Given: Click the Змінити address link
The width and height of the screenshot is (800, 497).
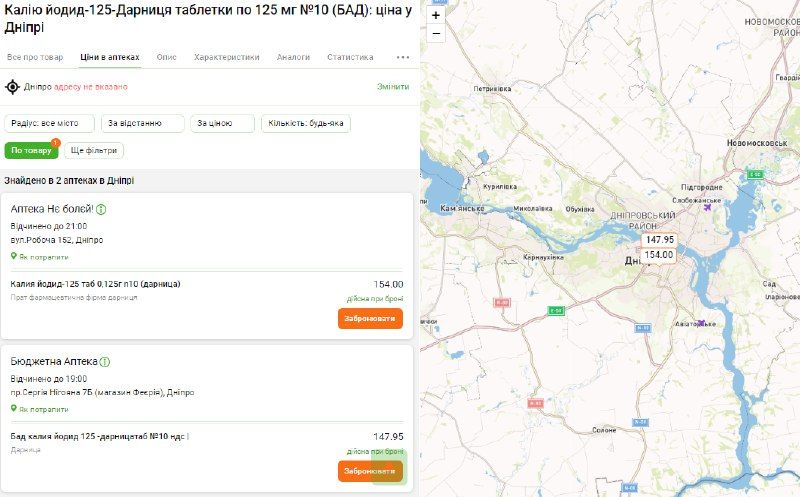Looking at the screenshot, I should pos(392,87).
